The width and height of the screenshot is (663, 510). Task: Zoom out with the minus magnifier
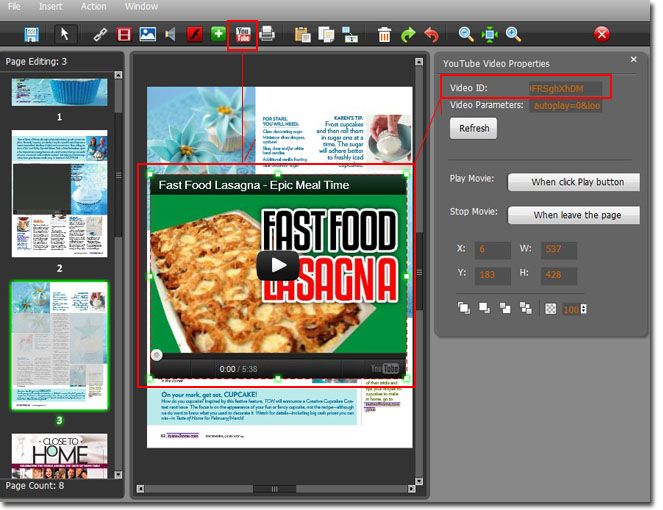(466, 35)
